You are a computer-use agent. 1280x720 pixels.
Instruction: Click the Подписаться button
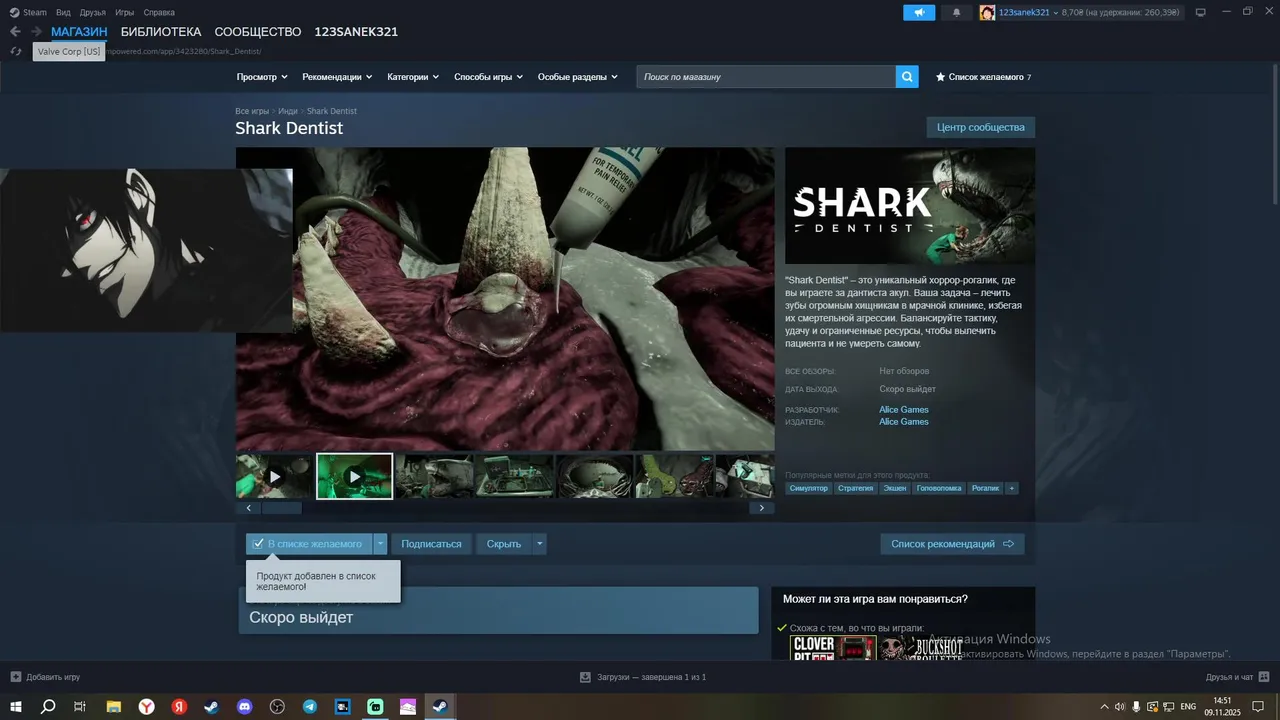[431, 544]
